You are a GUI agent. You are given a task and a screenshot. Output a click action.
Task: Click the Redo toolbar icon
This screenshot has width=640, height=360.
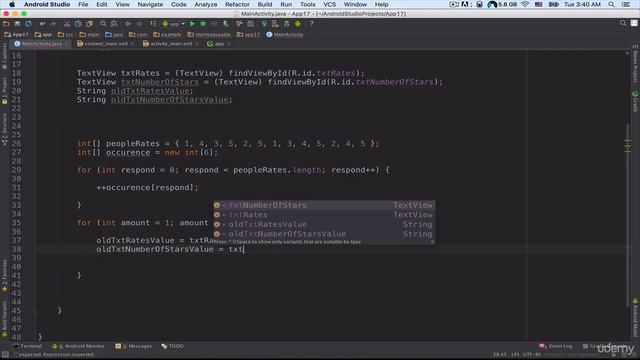(x=53, y=24)
